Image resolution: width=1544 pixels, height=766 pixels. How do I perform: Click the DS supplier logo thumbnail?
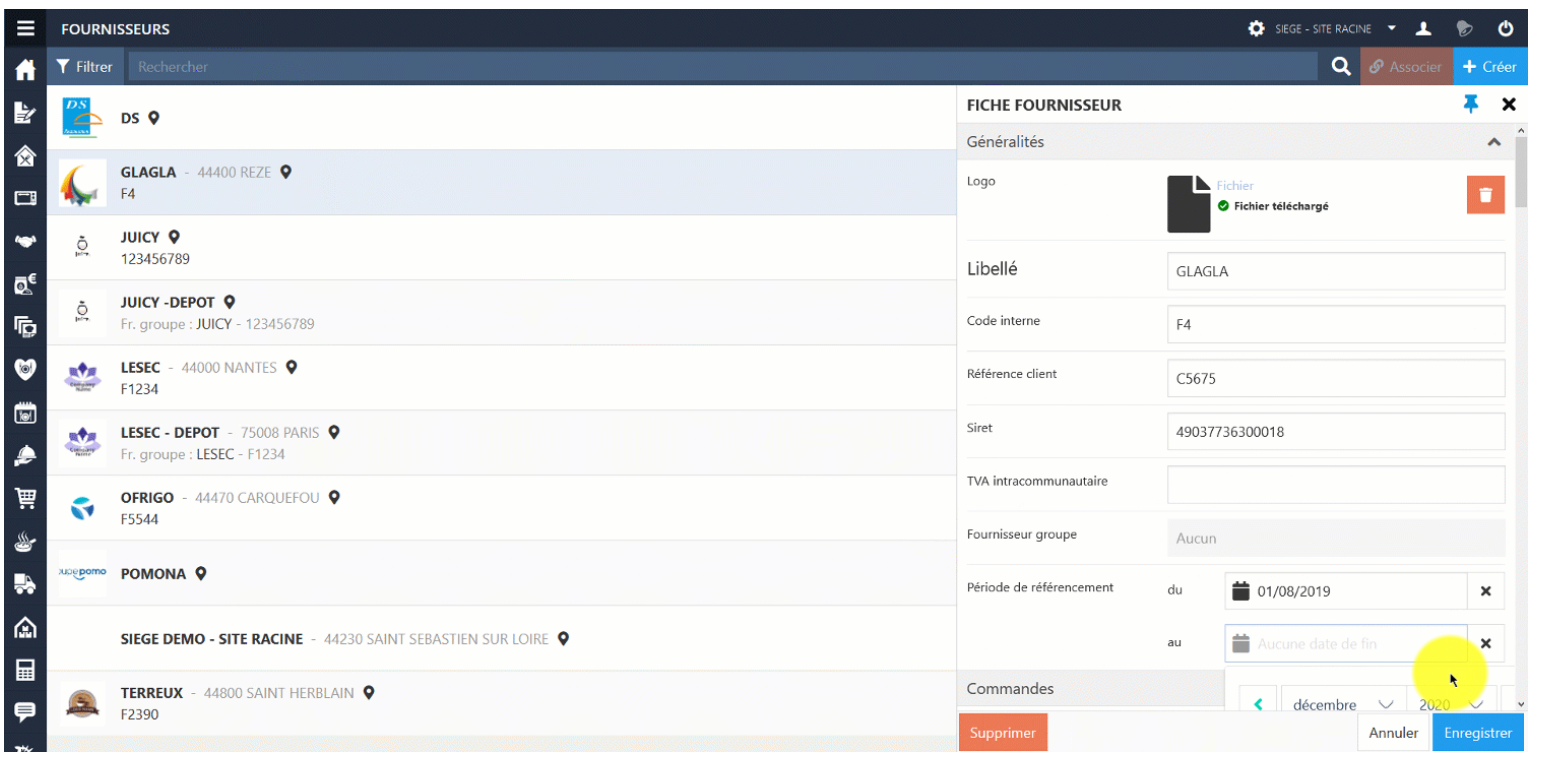click(x=82, y=118)
